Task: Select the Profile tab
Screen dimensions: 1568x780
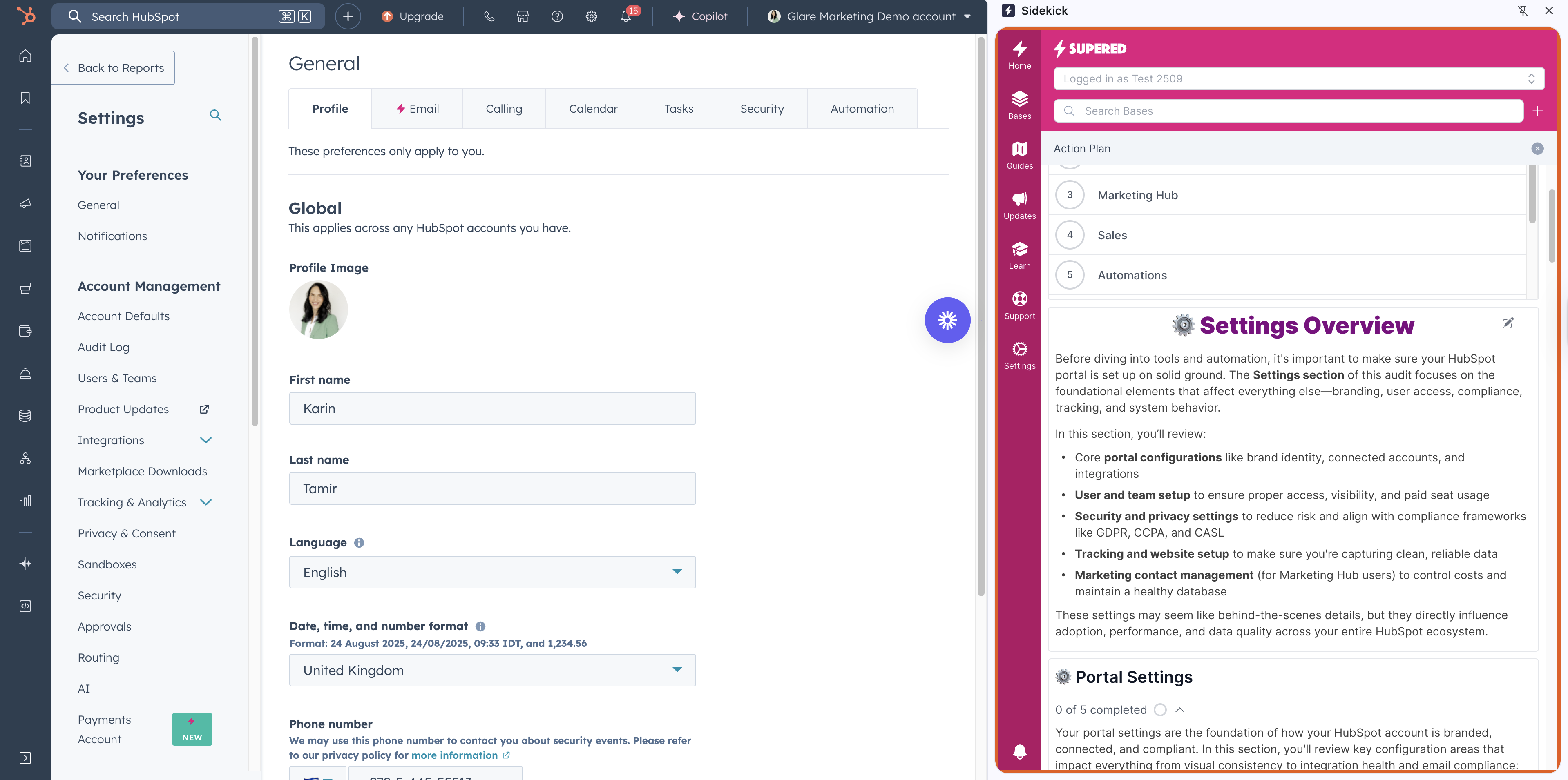Action: (x=330, y=108)
